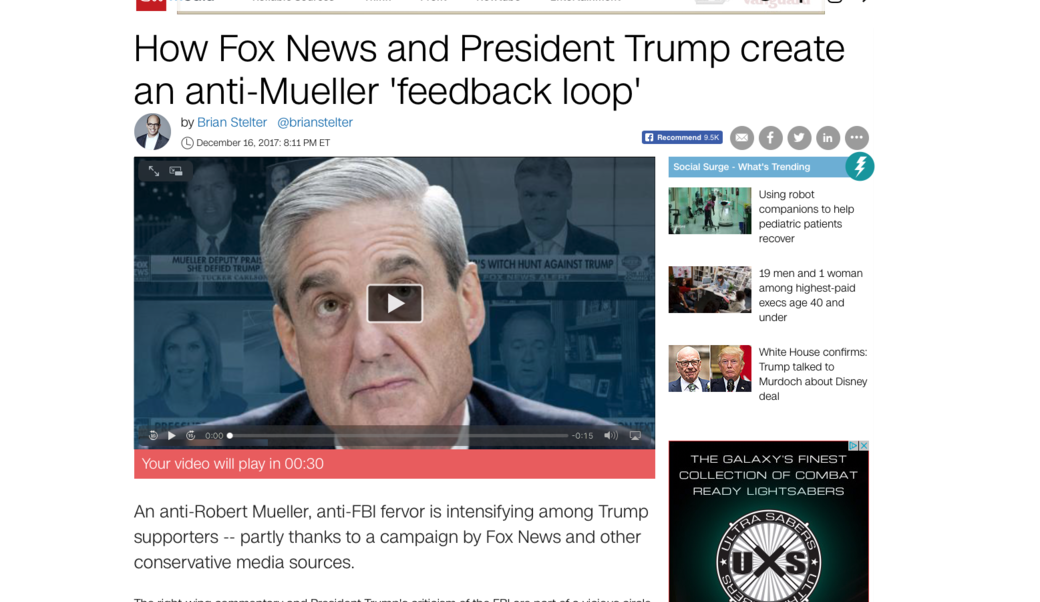Close the lightsabers advertisement
Viewport: 1040px width, 602px height.
tap(864, 446)
